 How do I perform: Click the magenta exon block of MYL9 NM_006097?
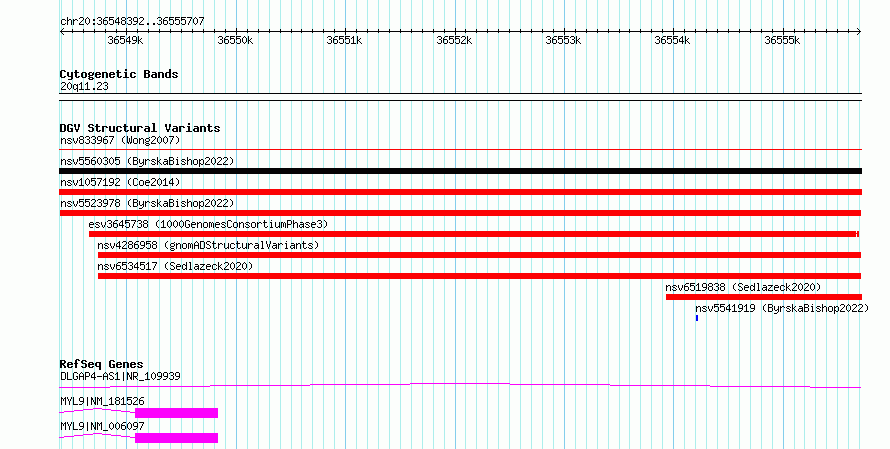pos(177,438)
